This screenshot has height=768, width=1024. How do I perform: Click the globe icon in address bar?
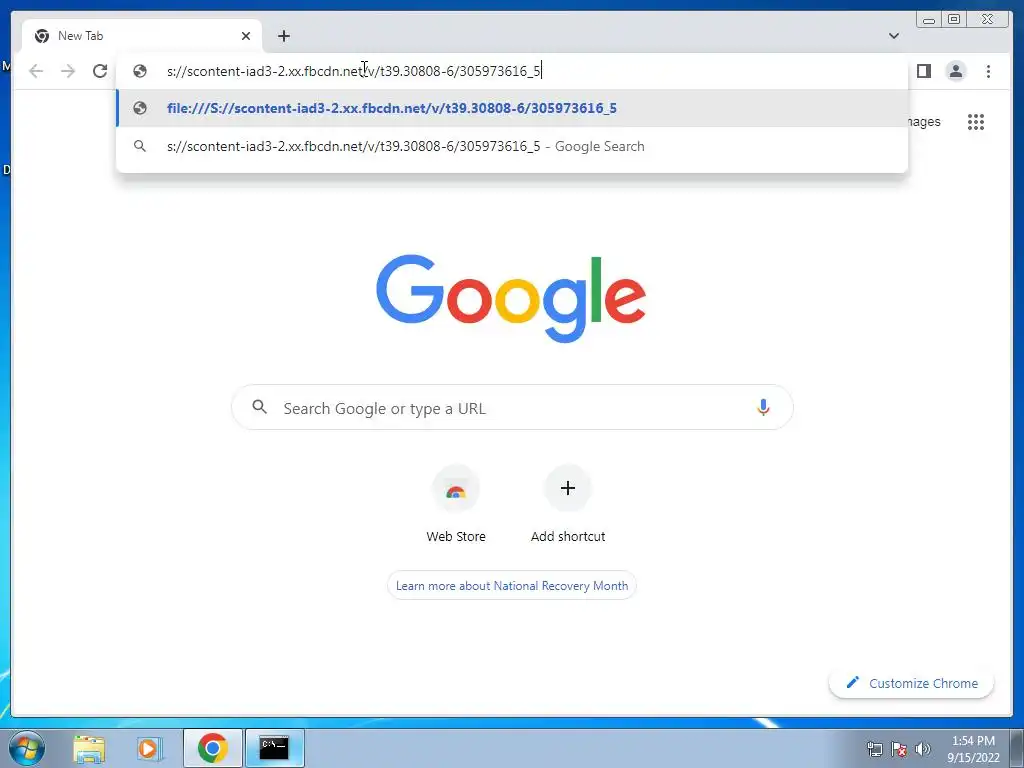(x=140, y=71)
